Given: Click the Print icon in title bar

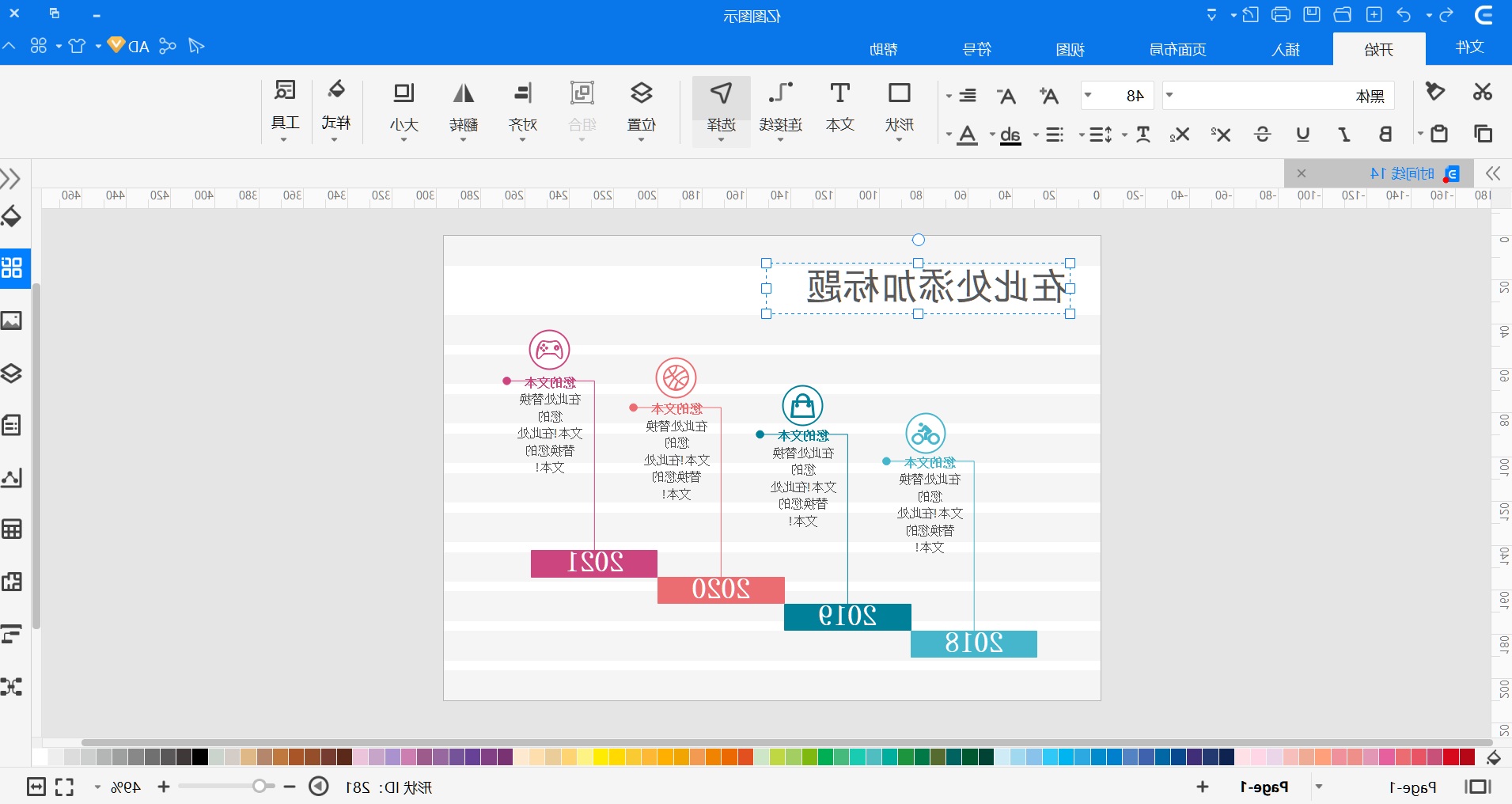Looking at the screenshot, I should (1281, 14).
